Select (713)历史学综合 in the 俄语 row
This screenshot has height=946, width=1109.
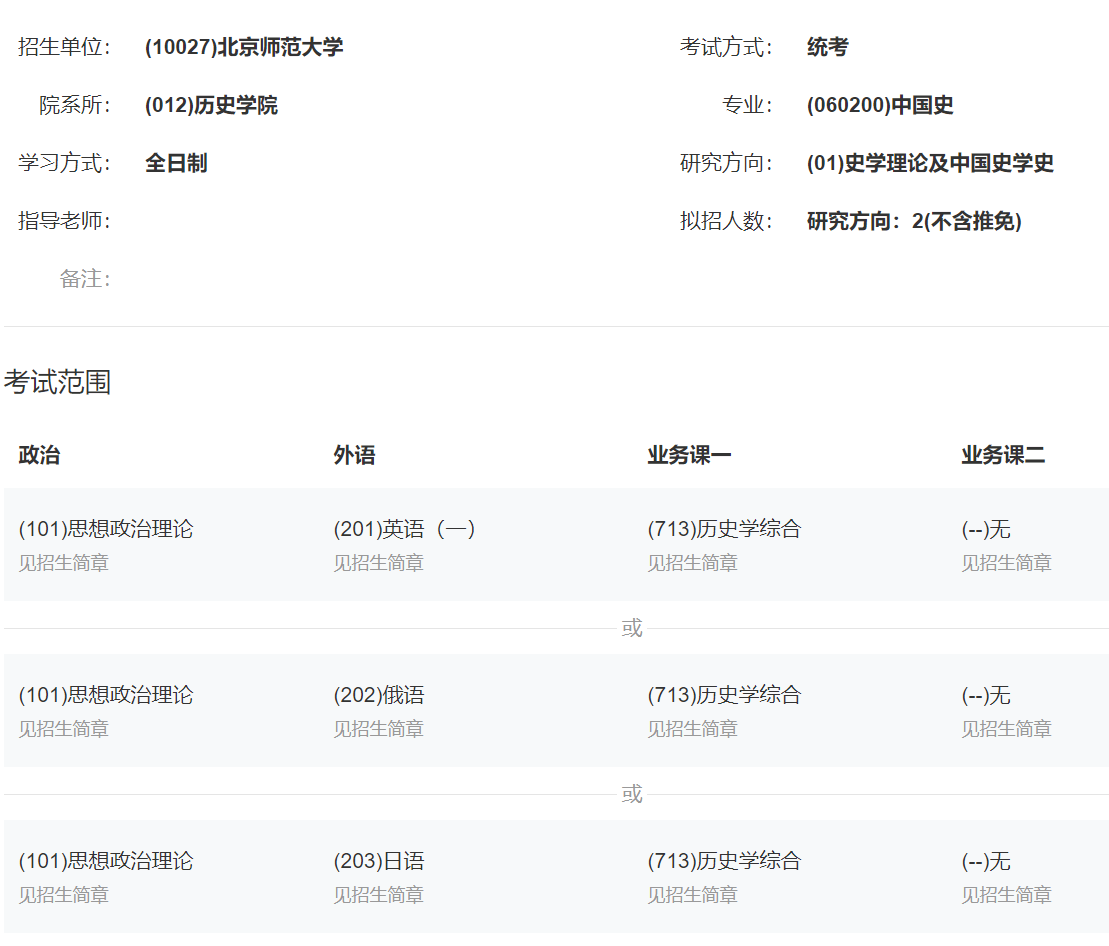pyautogui.click(x=724, y=695)
